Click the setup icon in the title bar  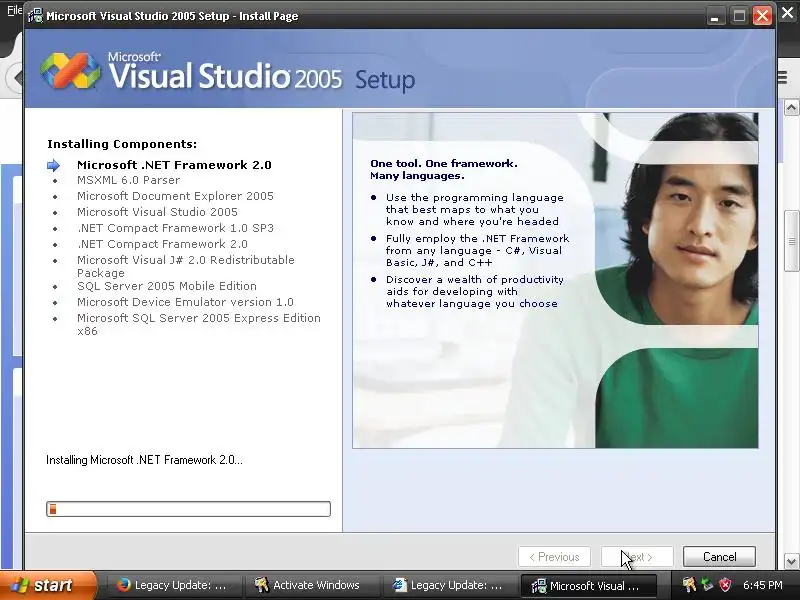pyautogui.click(x=35, y=16)
